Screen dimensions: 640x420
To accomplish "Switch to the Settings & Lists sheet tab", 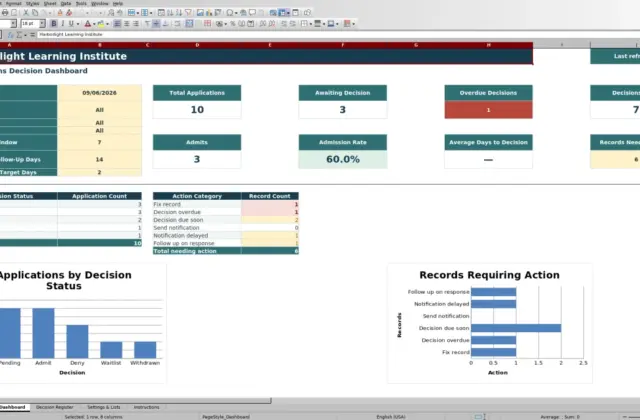I will [104, 407].
